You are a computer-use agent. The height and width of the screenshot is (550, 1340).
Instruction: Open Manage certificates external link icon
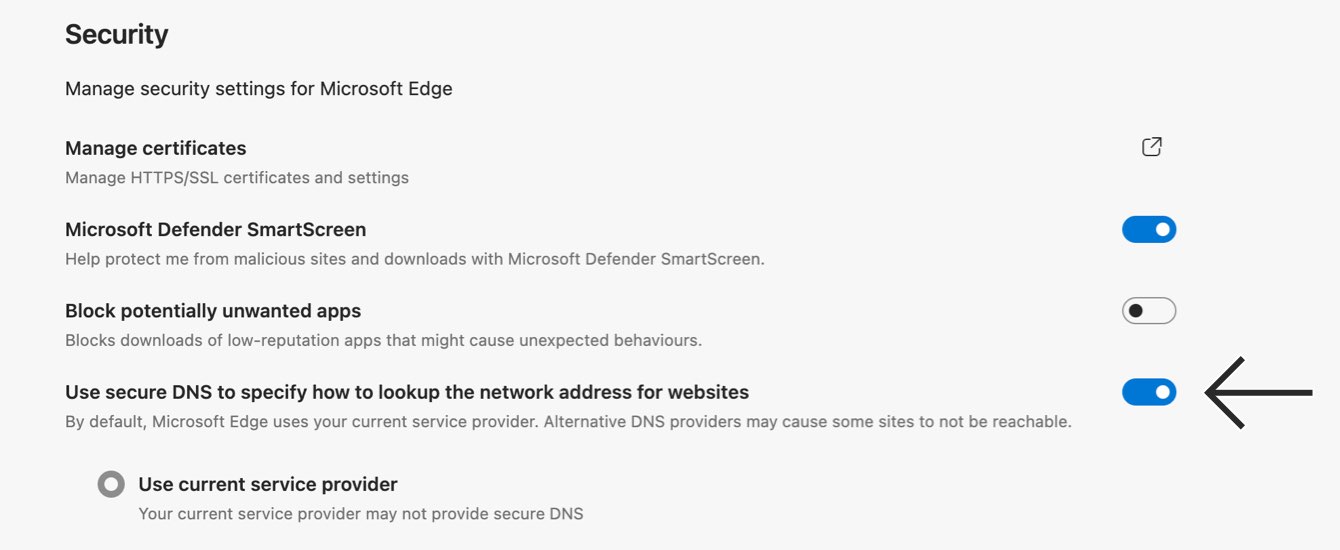(1152, 147)
